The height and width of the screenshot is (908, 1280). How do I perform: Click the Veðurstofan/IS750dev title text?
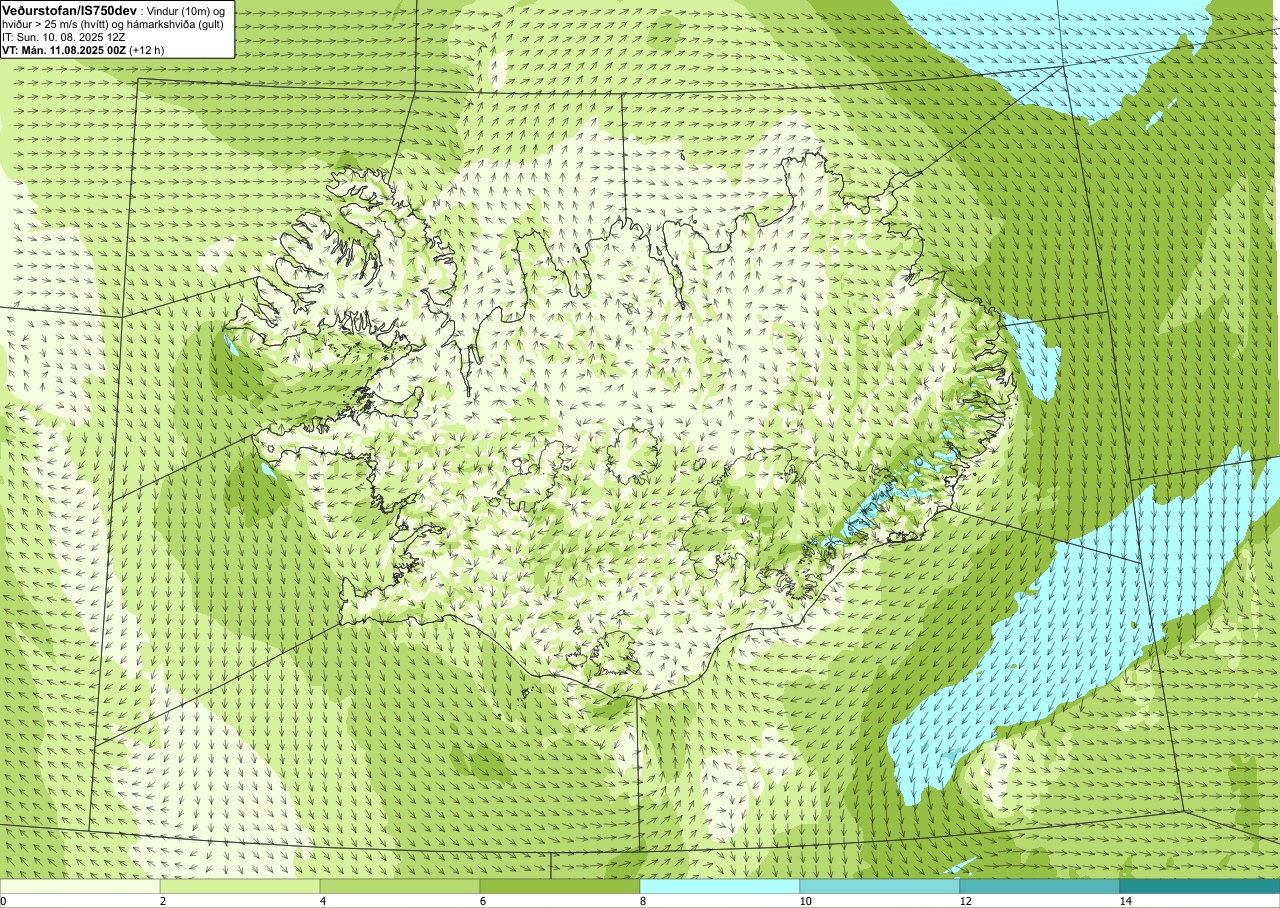[69, 9]
